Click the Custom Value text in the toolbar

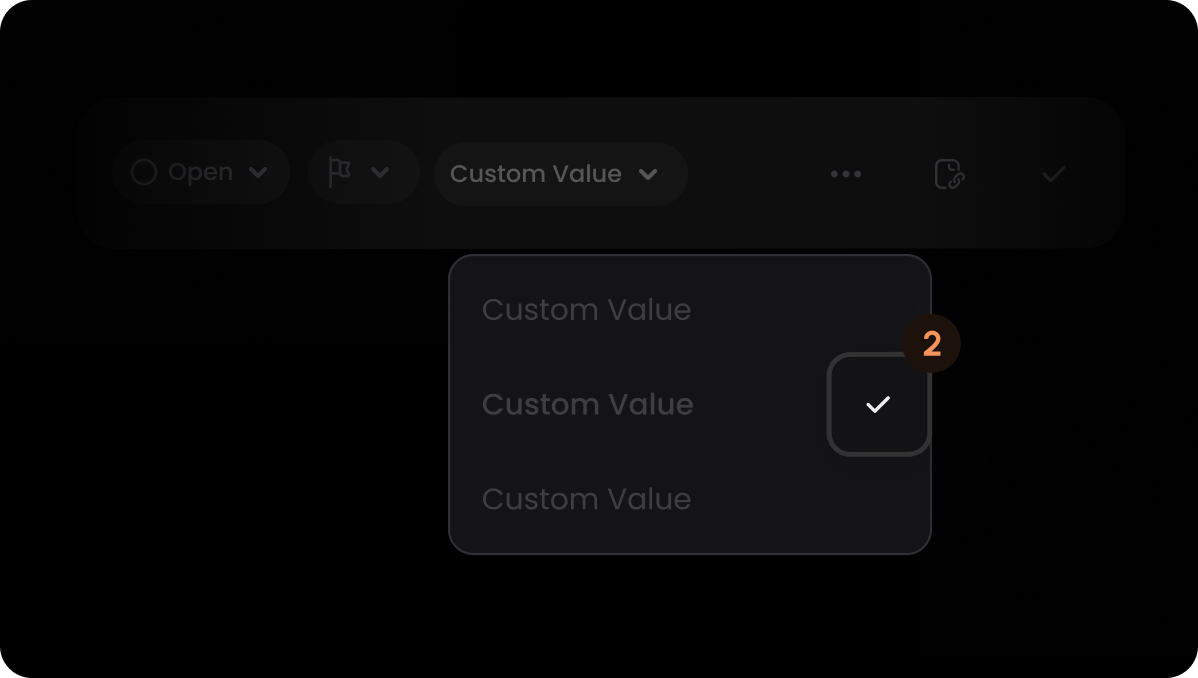[x=536, y=174]
